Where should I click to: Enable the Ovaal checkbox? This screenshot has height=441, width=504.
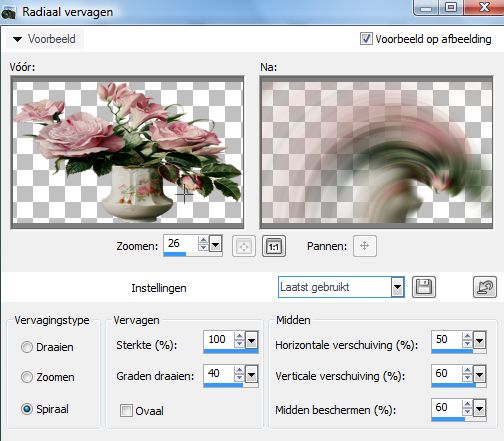(x=126, y=411)
